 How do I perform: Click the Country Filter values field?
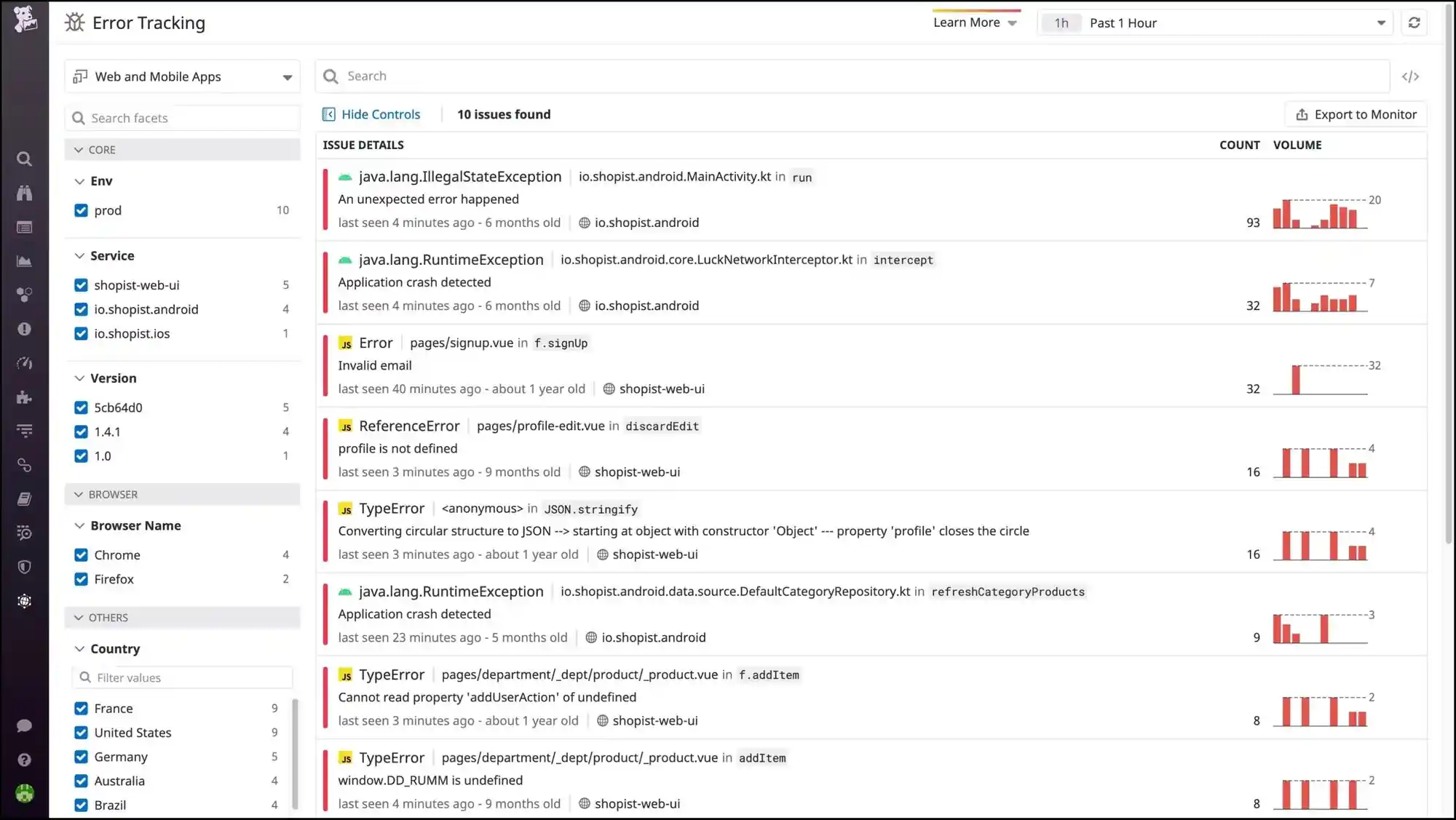click(x=182, y=677)
